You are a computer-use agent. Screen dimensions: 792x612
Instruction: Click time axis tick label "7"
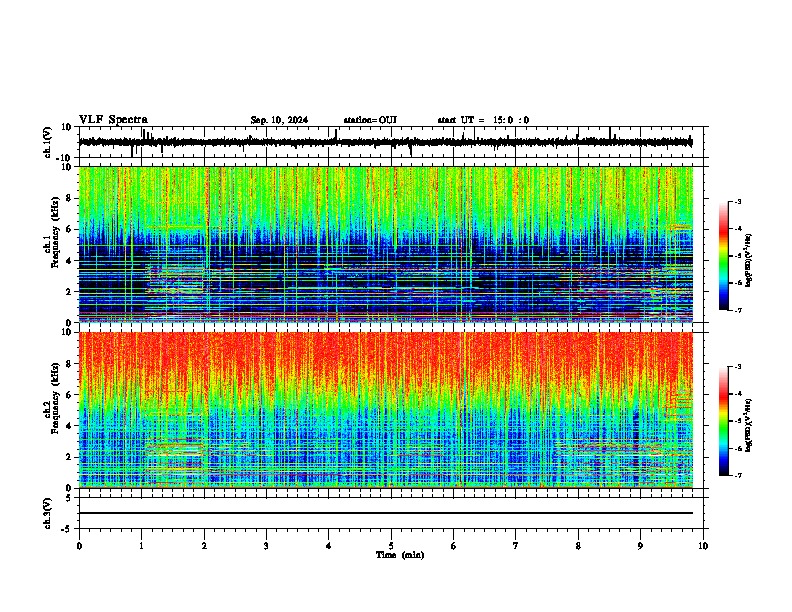tap(516, 546)
